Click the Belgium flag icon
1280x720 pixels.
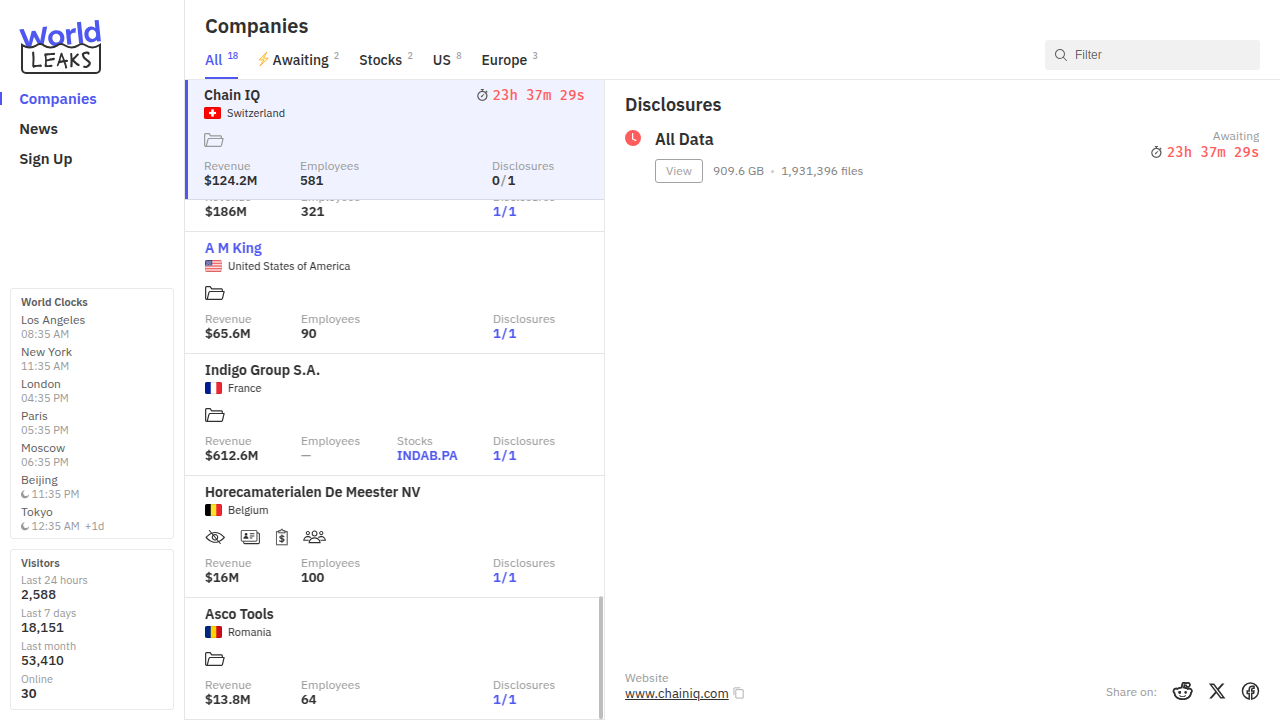point(213,511)
